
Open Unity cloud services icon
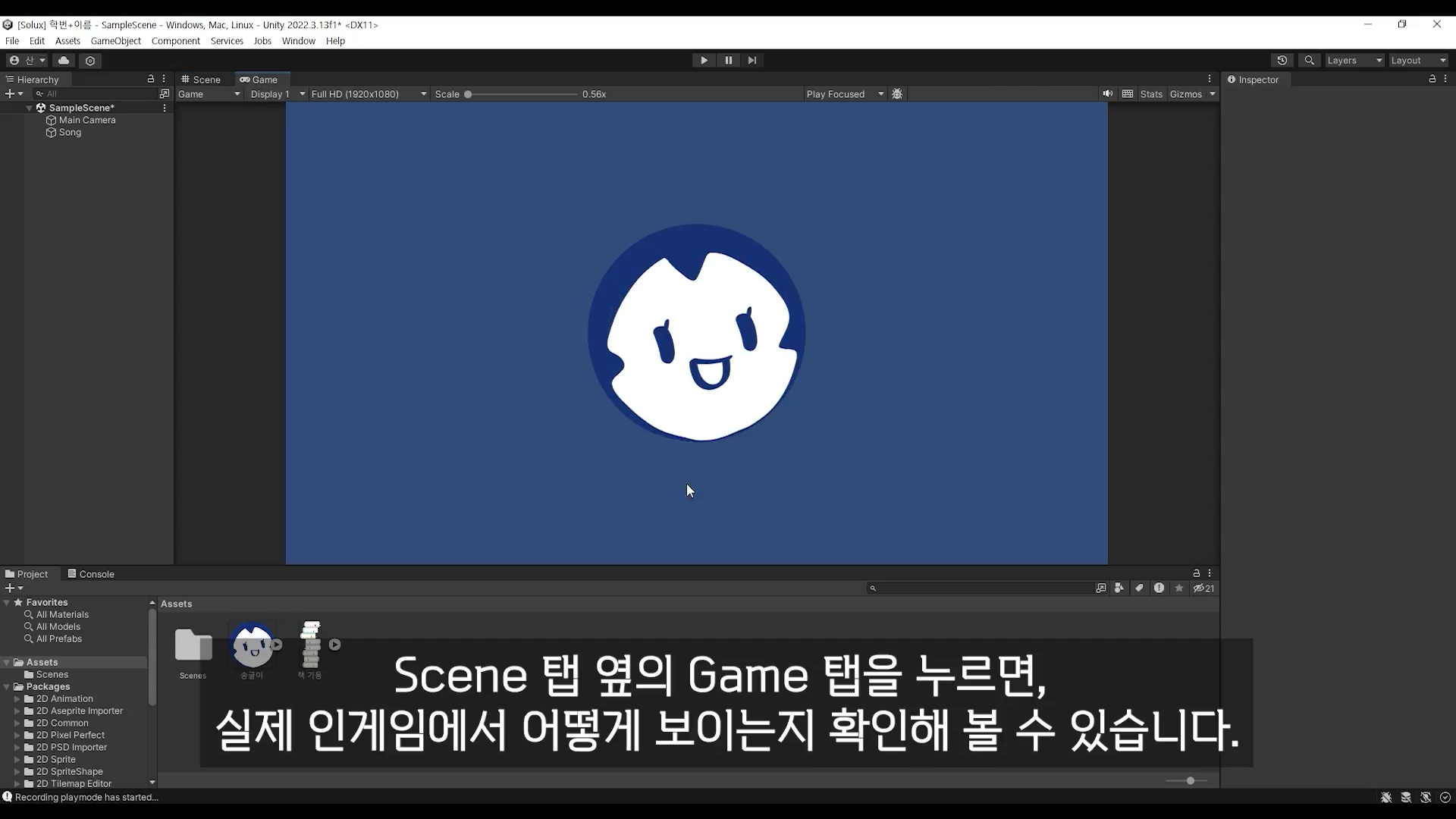click(x=64, y=61)
